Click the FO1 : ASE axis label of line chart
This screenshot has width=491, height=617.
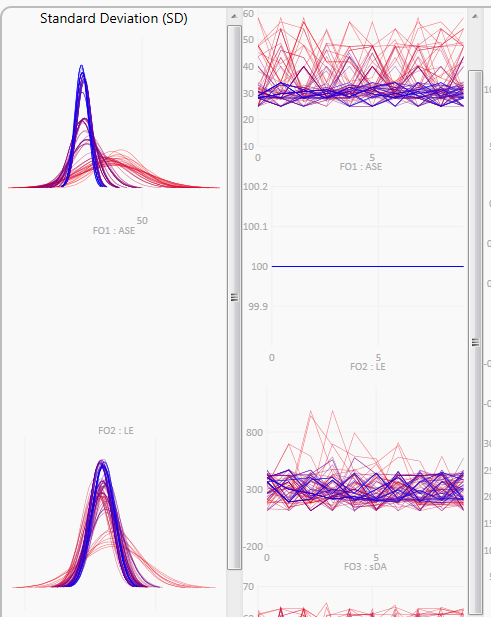[361, 166]
